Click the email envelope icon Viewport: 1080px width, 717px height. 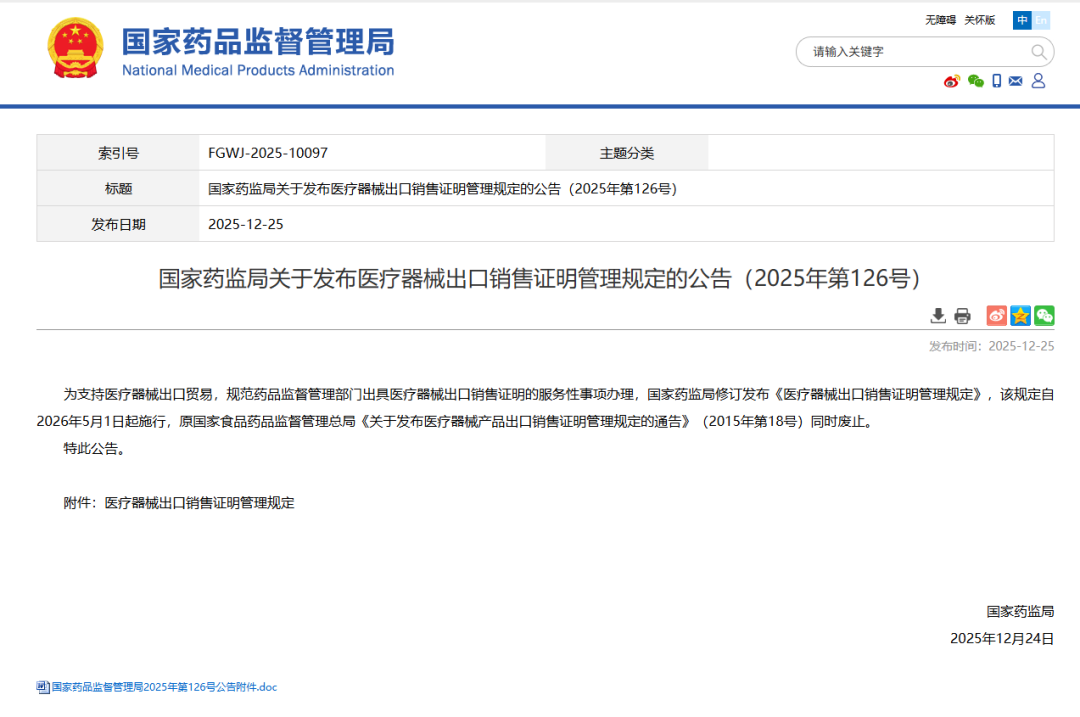[x=1015, y=81]
